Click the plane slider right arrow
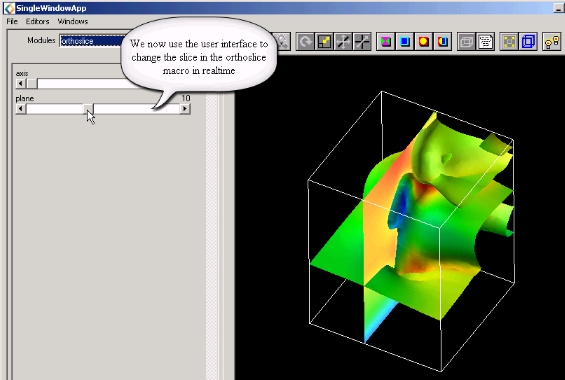The image size is (565, 380). (x=185, y=108)
